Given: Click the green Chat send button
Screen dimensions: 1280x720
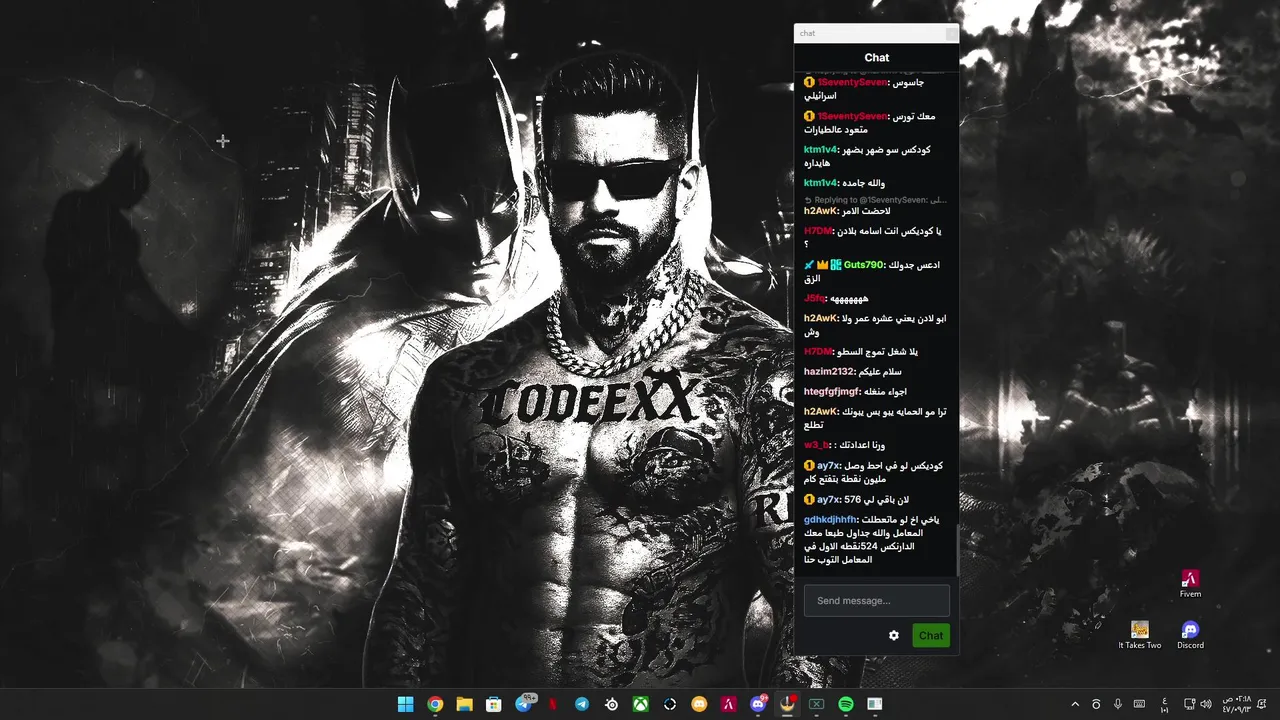Looking at the screenshot, I should (931, 635).
